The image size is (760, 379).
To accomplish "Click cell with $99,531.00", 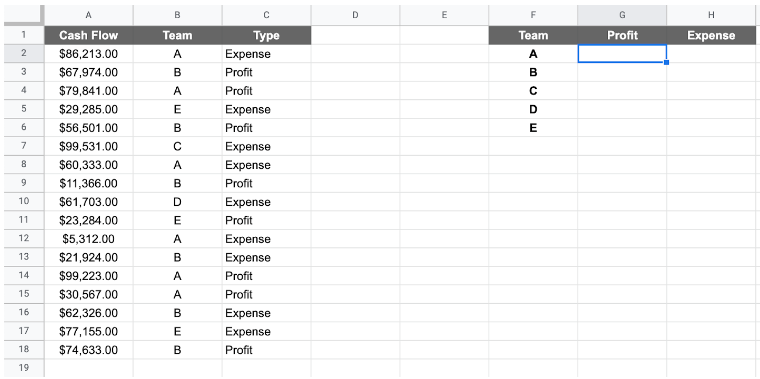I will click(88, 146).
